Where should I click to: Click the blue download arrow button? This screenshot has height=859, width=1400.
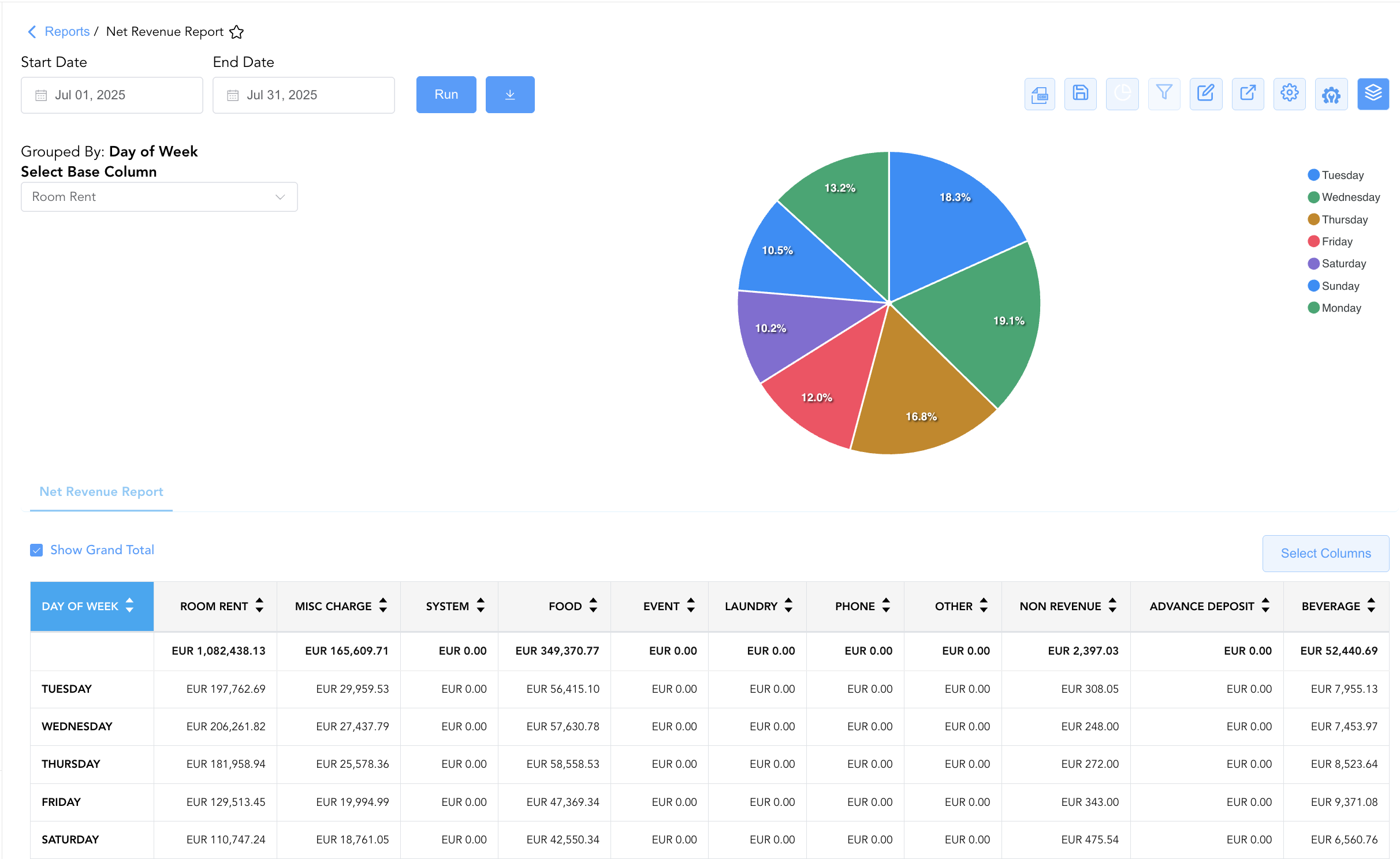tap(510, 95)
